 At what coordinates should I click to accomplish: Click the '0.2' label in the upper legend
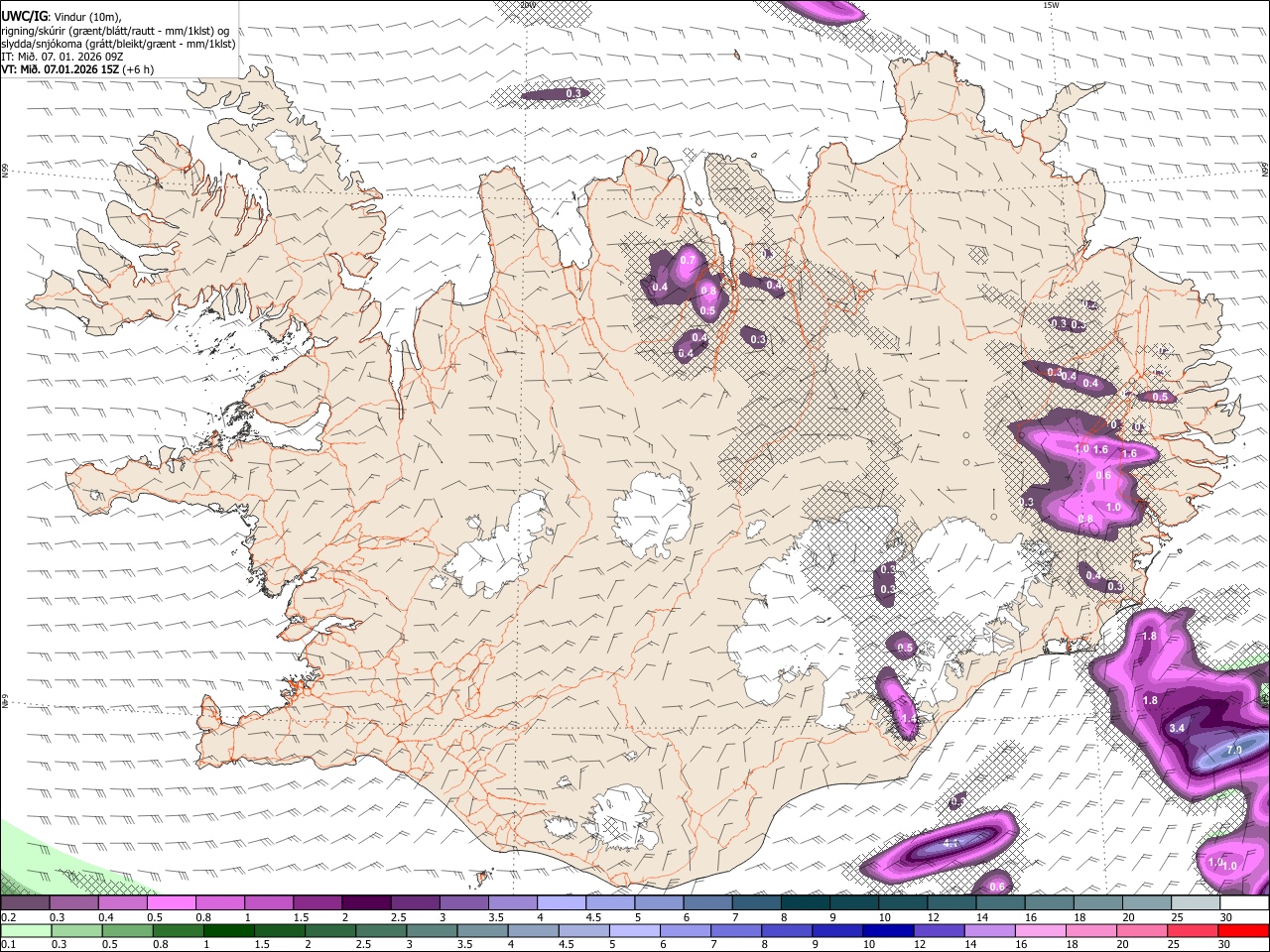(9, 917)
